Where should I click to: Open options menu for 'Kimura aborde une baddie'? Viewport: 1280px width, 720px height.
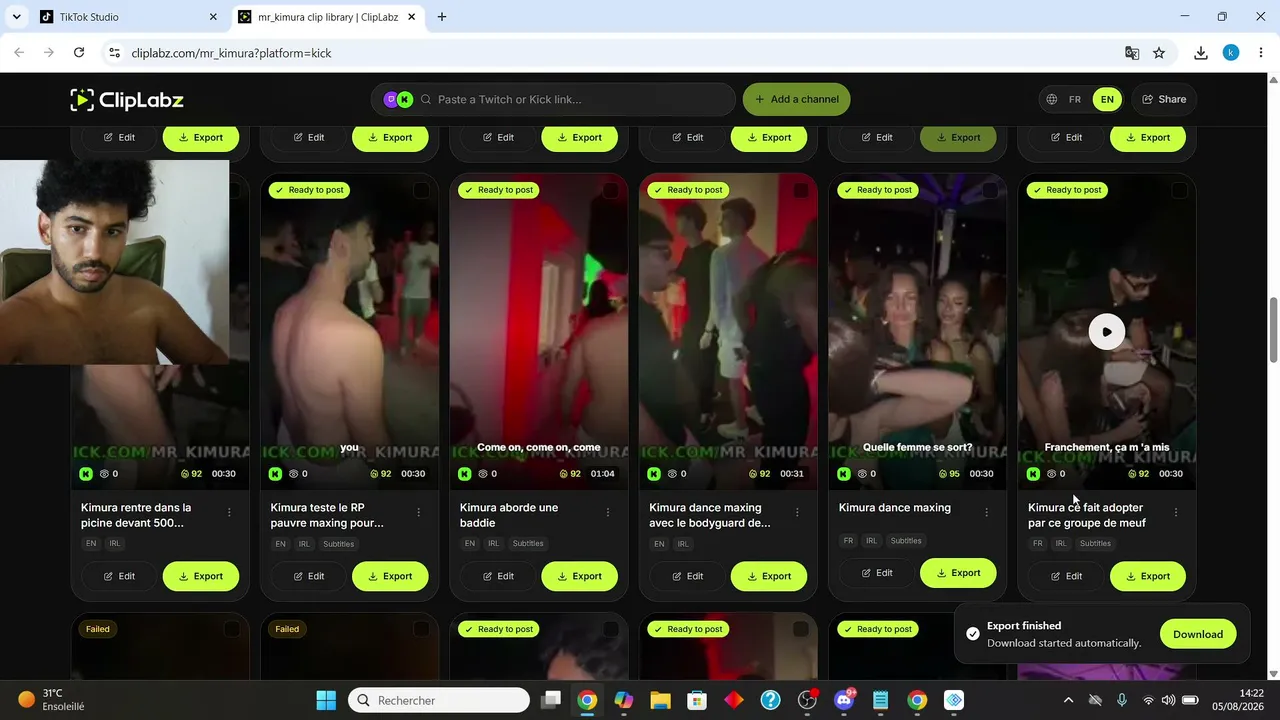607,512
